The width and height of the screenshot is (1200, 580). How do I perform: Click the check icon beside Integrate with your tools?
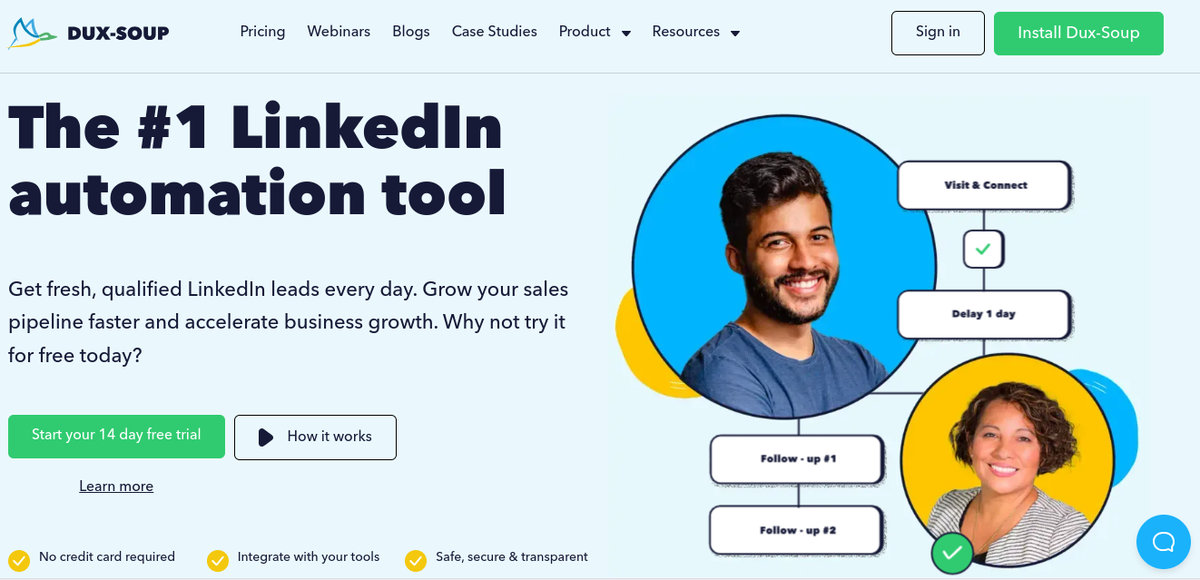(x=218, y=559)
